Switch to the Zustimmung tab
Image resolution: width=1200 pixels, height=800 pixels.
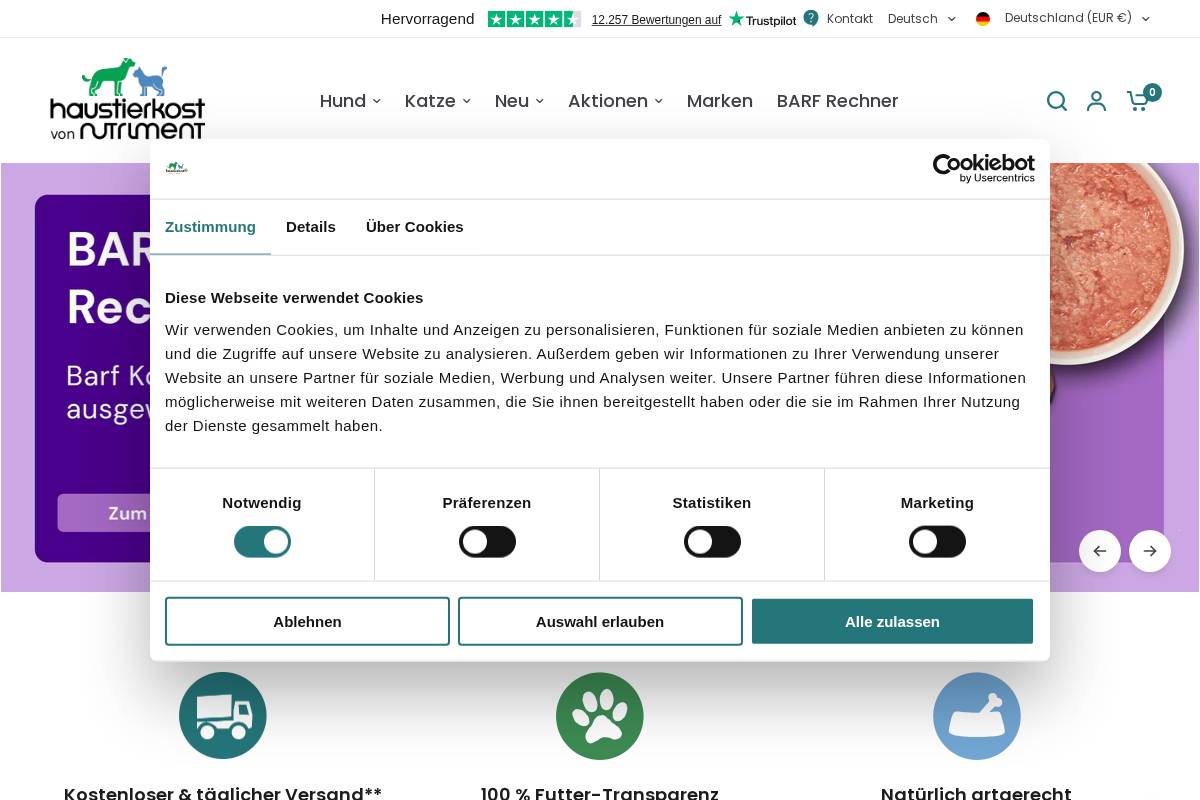tap(210, 227)
